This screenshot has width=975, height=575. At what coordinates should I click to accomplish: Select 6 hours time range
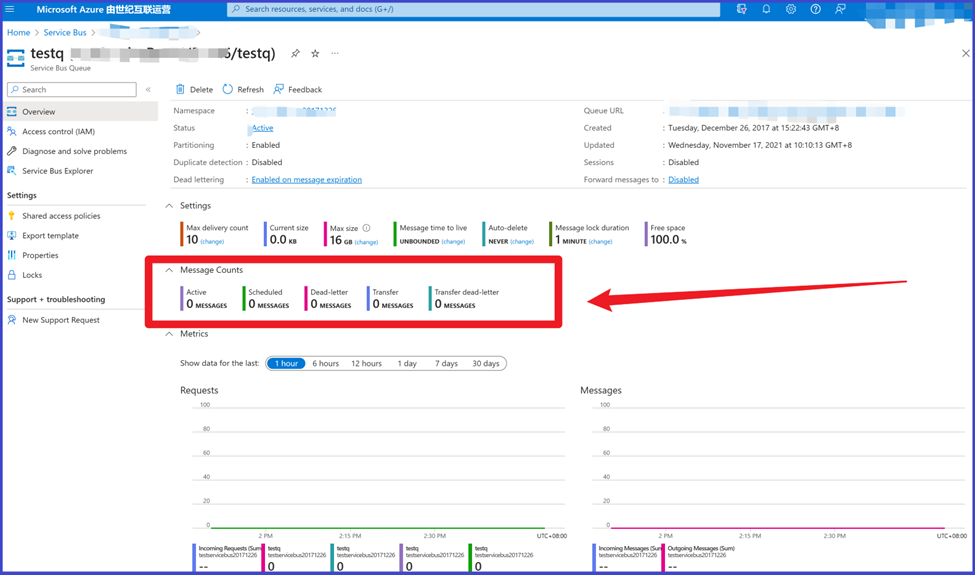pyautogui.click(x=325, y=364)
